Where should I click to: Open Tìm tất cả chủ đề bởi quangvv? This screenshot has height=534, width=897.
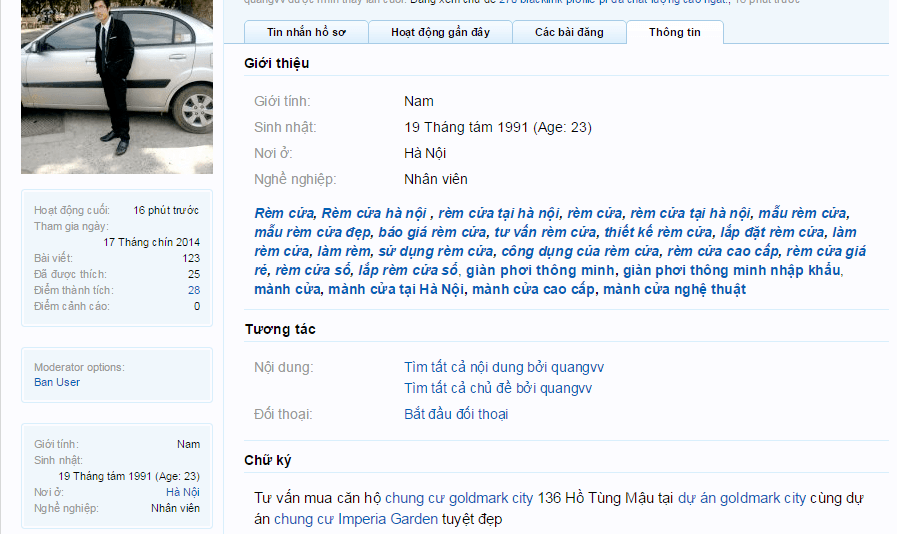point(498,388)
